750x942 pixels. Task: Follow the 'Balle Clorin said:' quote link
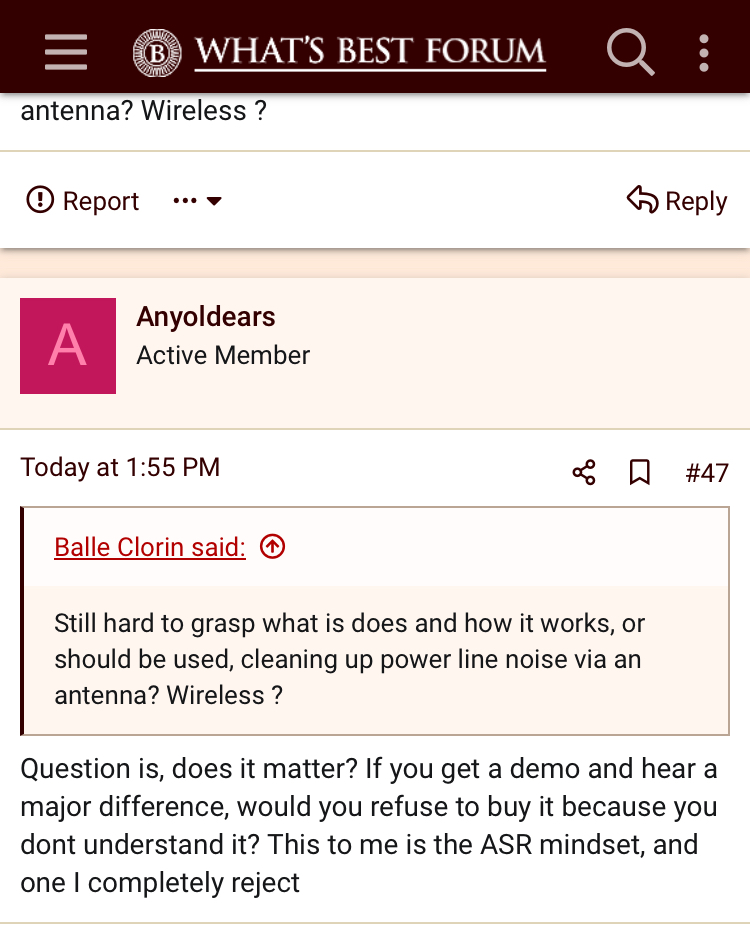(150, 547)
